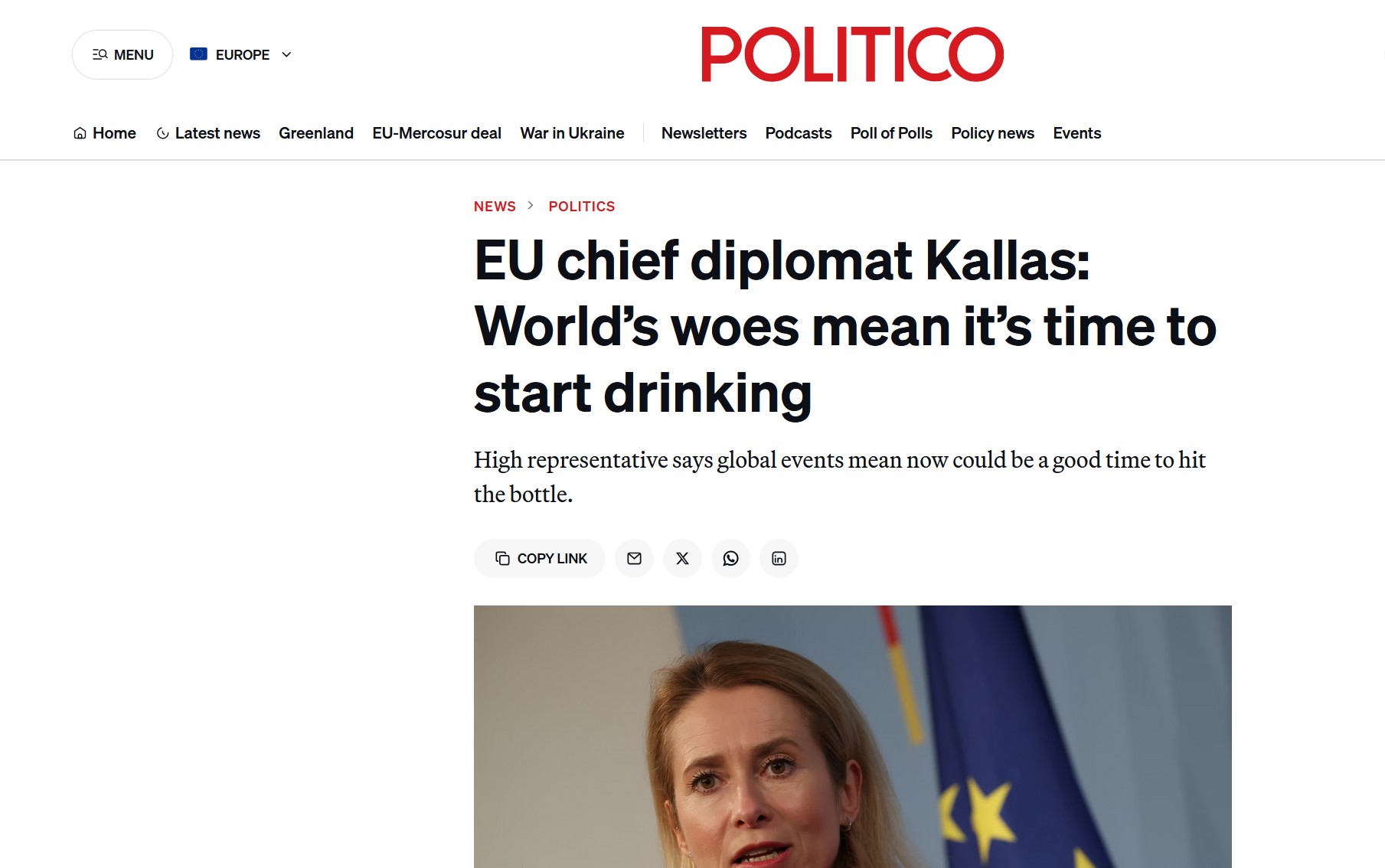
Task: Share the article via WhatsApp icon
Action: [730, 559]
